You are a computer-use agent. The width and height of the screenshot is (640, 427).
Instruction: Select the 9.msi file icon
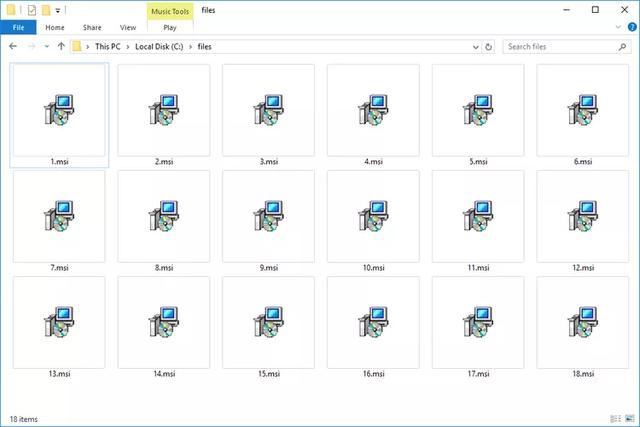268,217
